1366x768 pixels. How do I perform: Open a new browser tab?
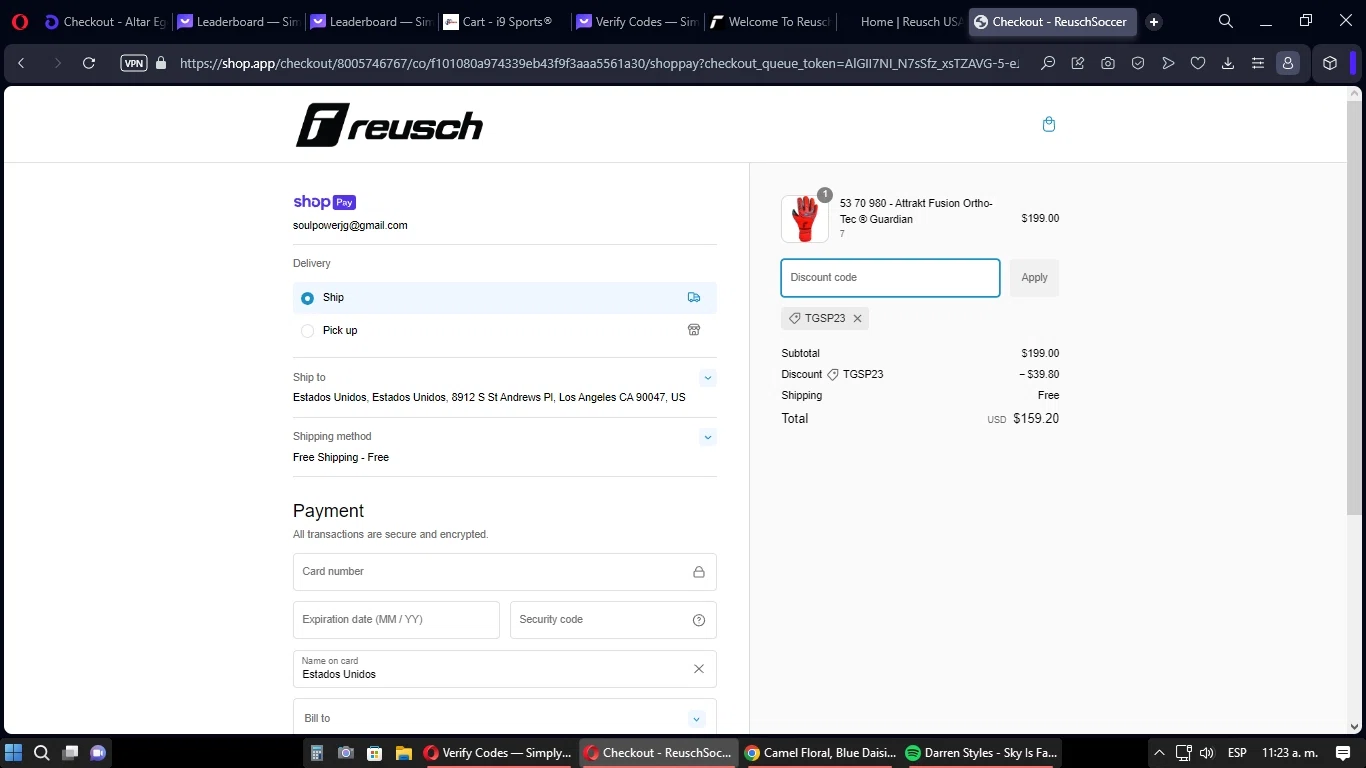pos(1154,22)
